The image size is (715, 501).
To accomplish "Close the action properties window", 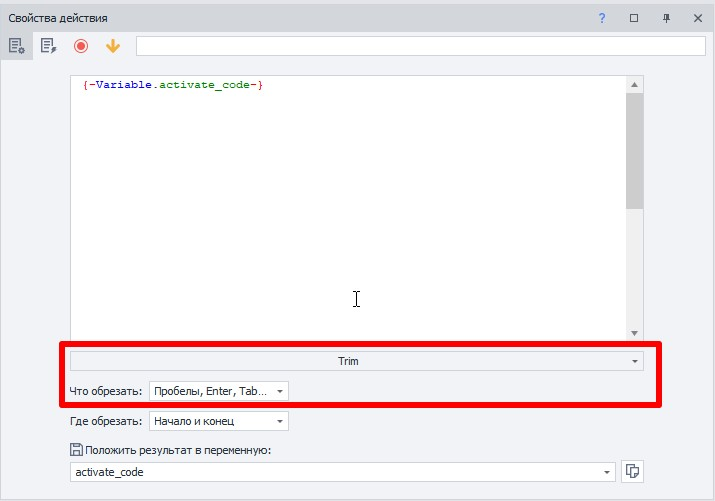I will tap(698, 18).
